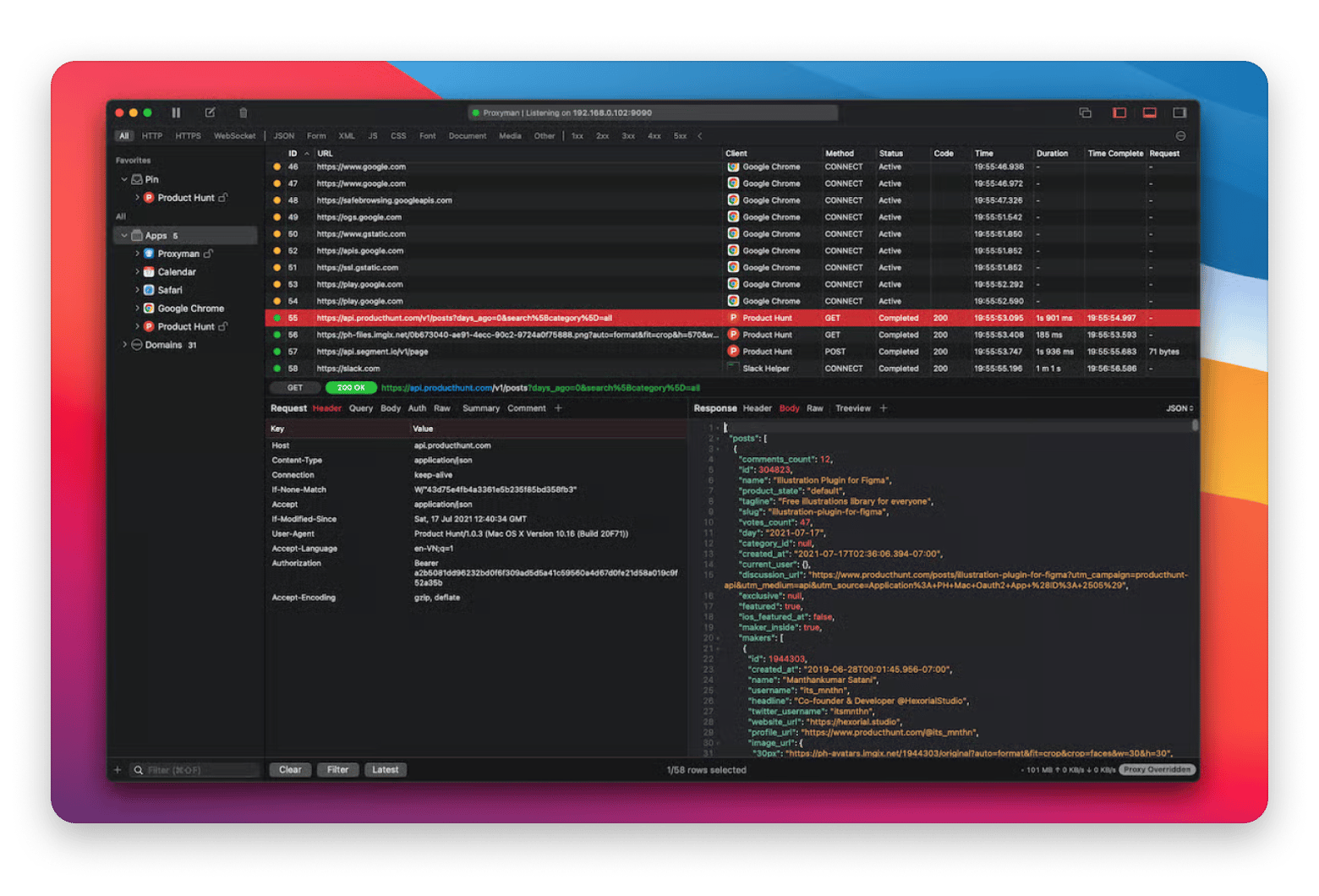
Task: Click the Domains globe icon
Action: 136,345
